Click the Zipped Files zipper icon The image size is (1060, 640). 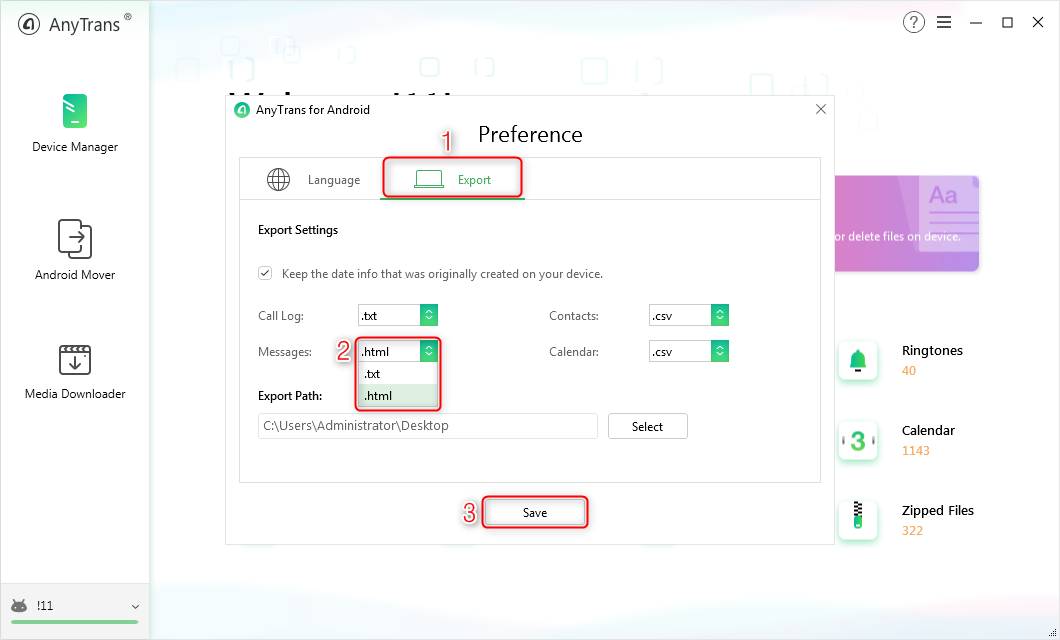(x=858, y=520)
